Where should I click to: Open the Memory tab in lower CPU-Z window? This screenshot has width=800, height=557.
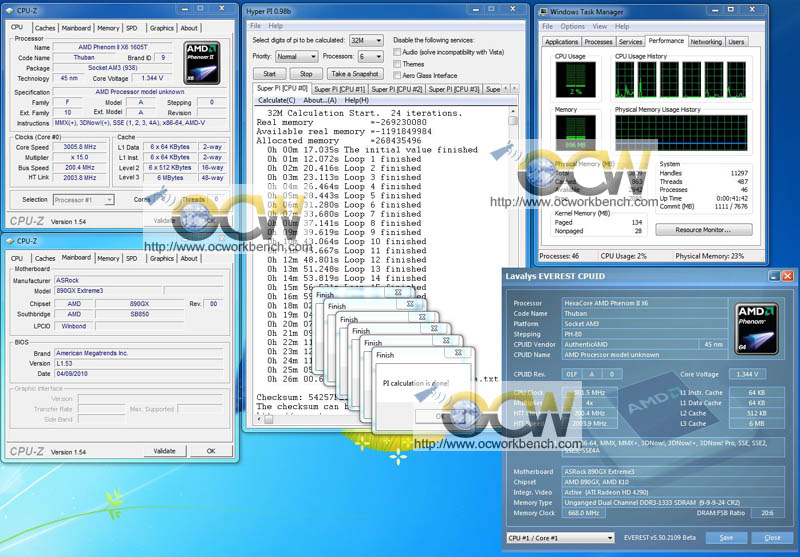point(108,259)
